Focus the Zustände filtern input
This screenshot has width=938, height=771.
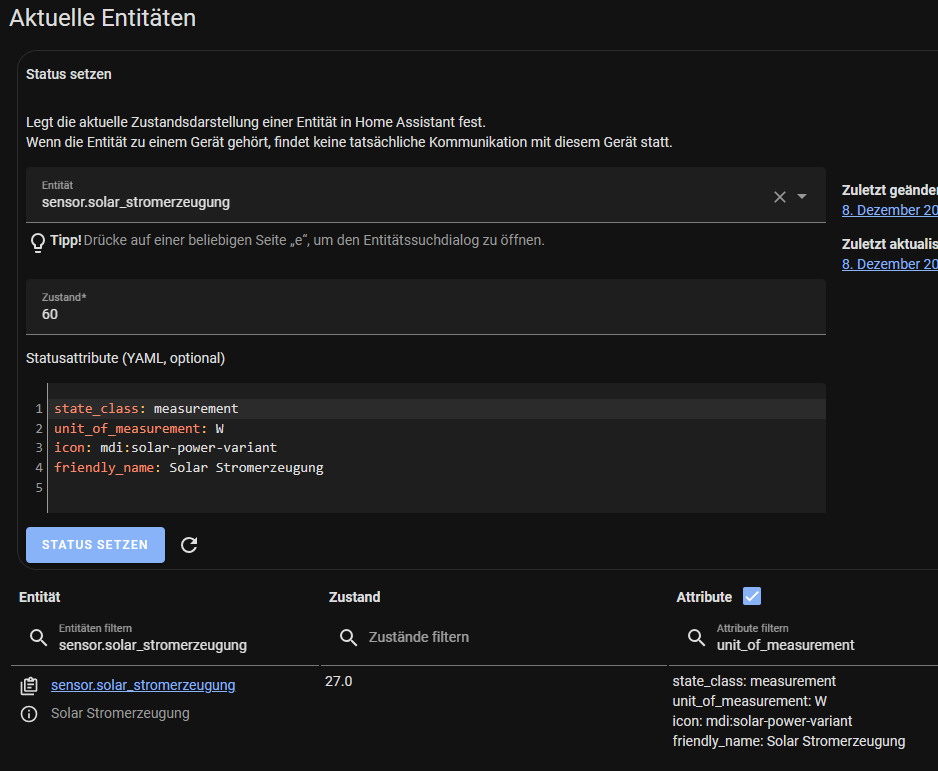pos(500,637)
